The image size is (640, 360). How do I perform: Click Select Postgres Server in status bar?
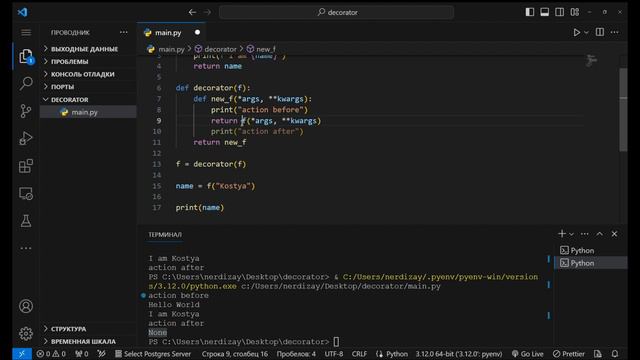[x=153, y=354]
